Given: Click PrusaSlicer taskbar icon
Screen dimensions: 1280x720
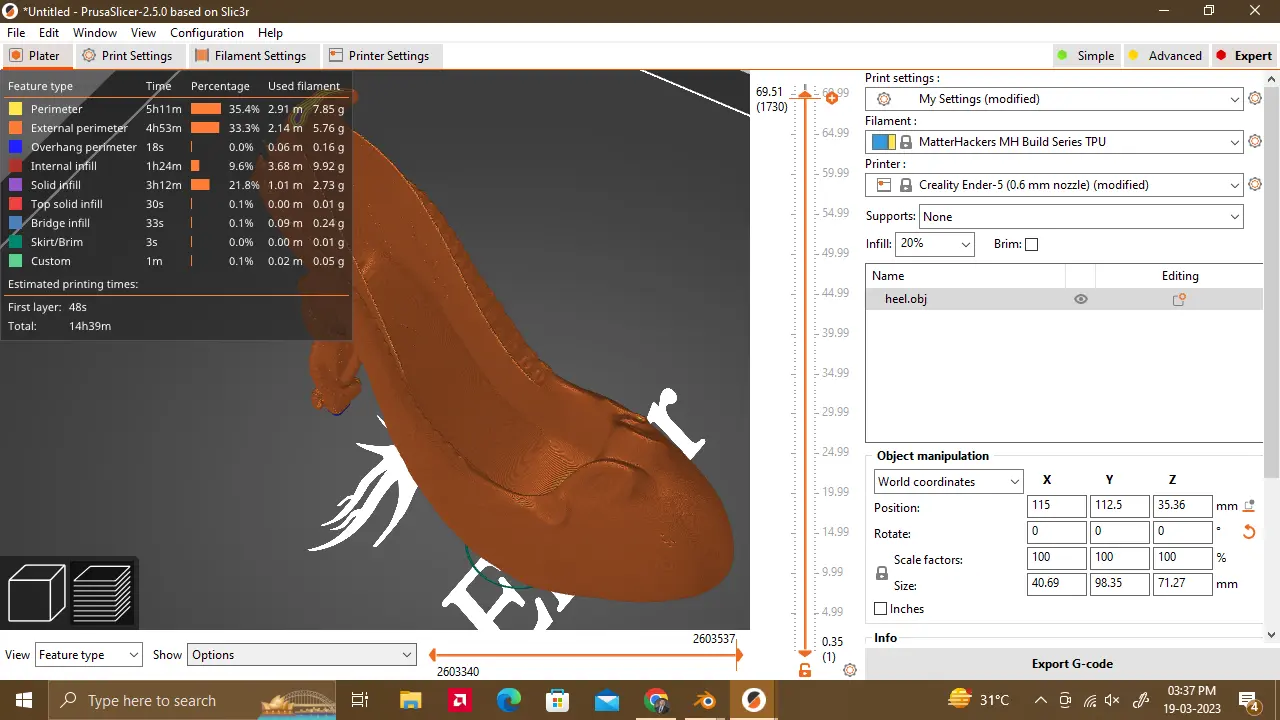Looking at the screenshot, I should coord(755,700).
